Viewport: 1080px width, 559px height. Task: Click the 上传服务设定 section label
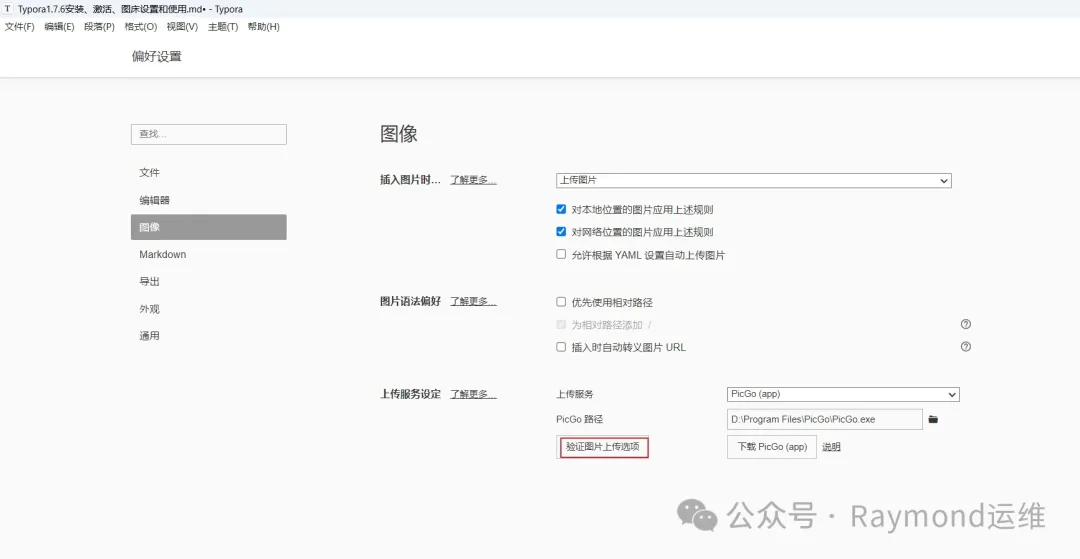tap(411, 394)
